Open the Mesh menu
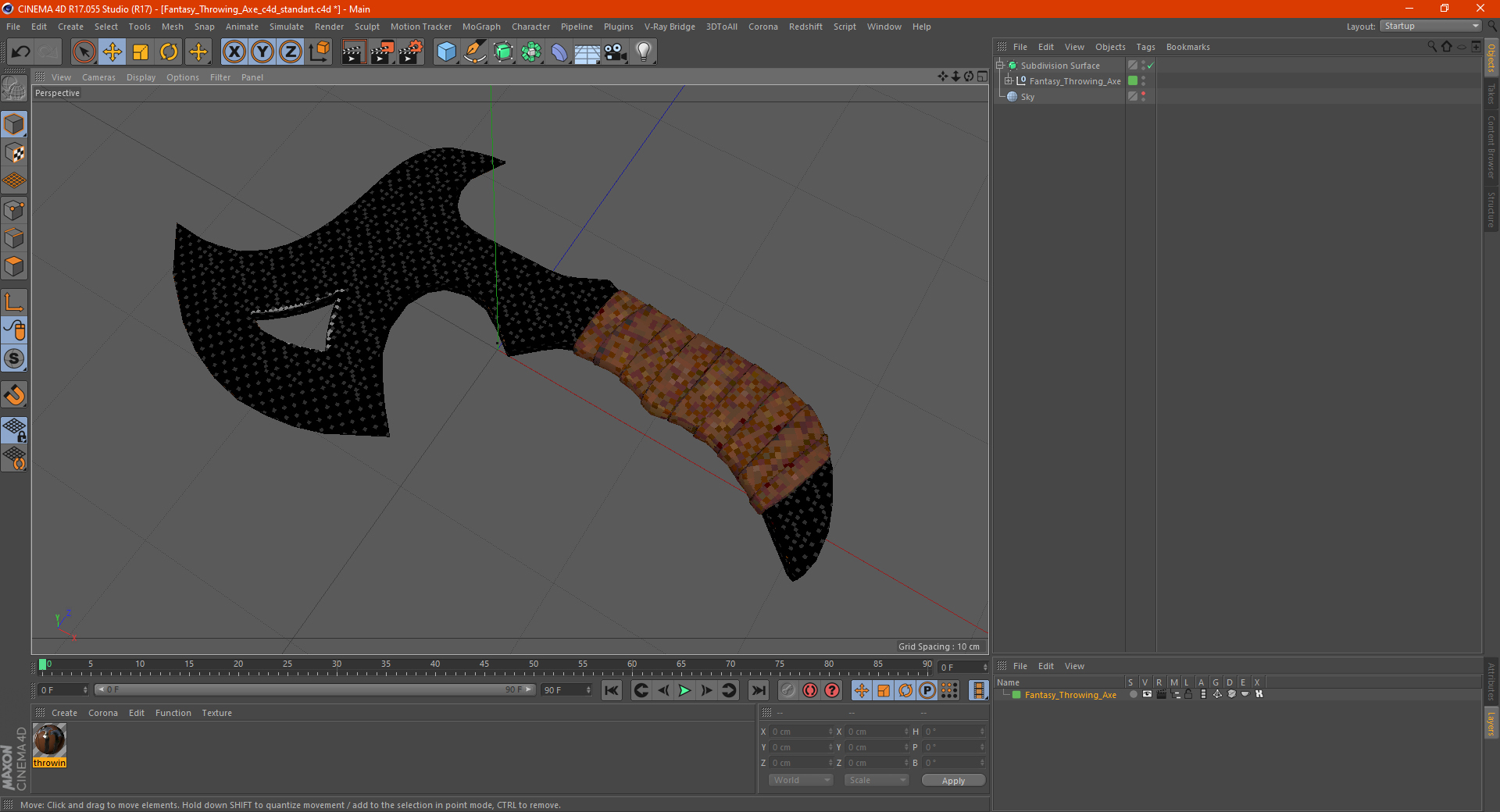 (x=172, y=27)
